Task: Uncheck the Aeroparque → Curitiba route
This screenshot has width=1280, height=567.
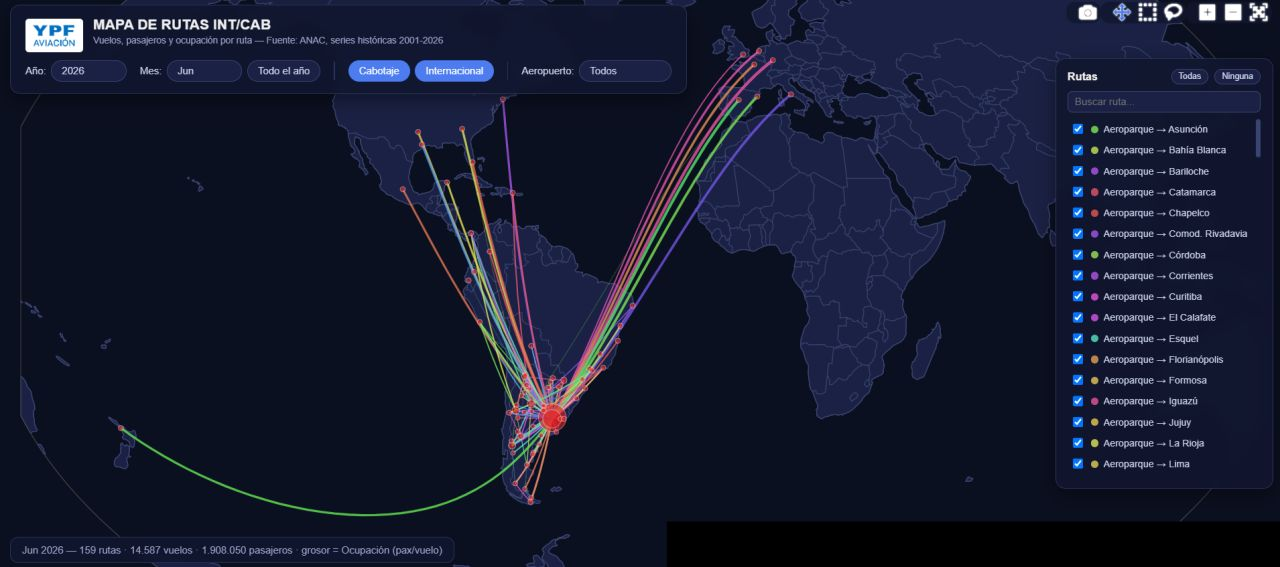Action: 1078,296
